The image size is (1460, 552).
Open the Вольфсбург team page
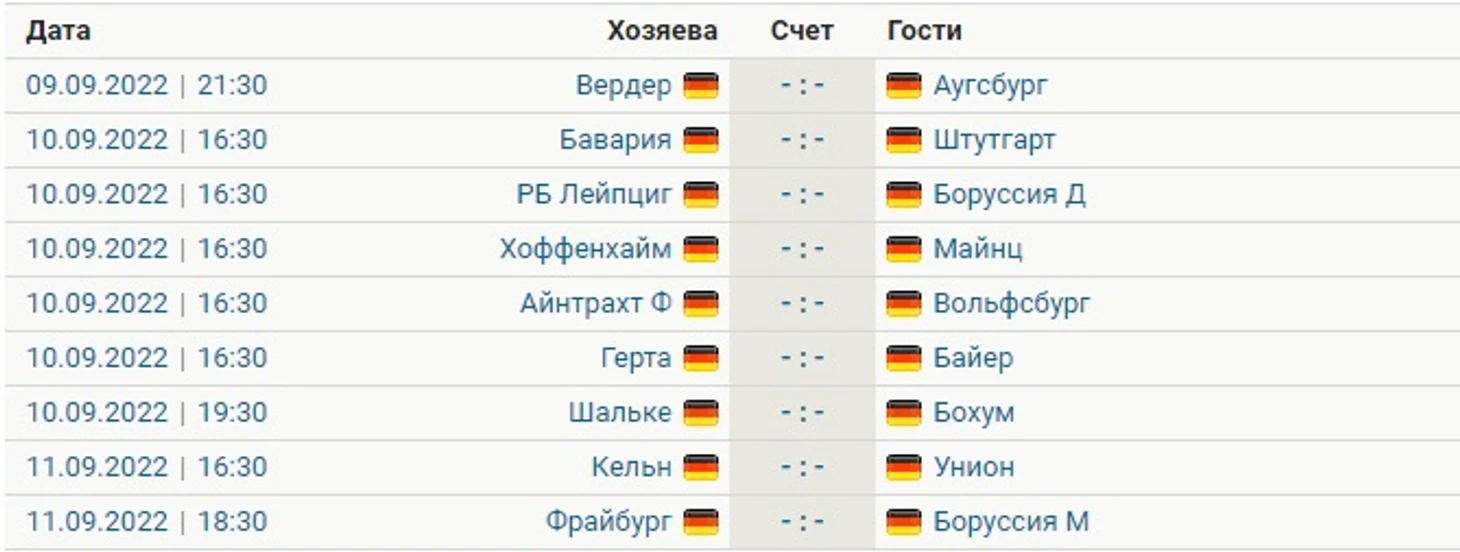tap(1012, 304)
